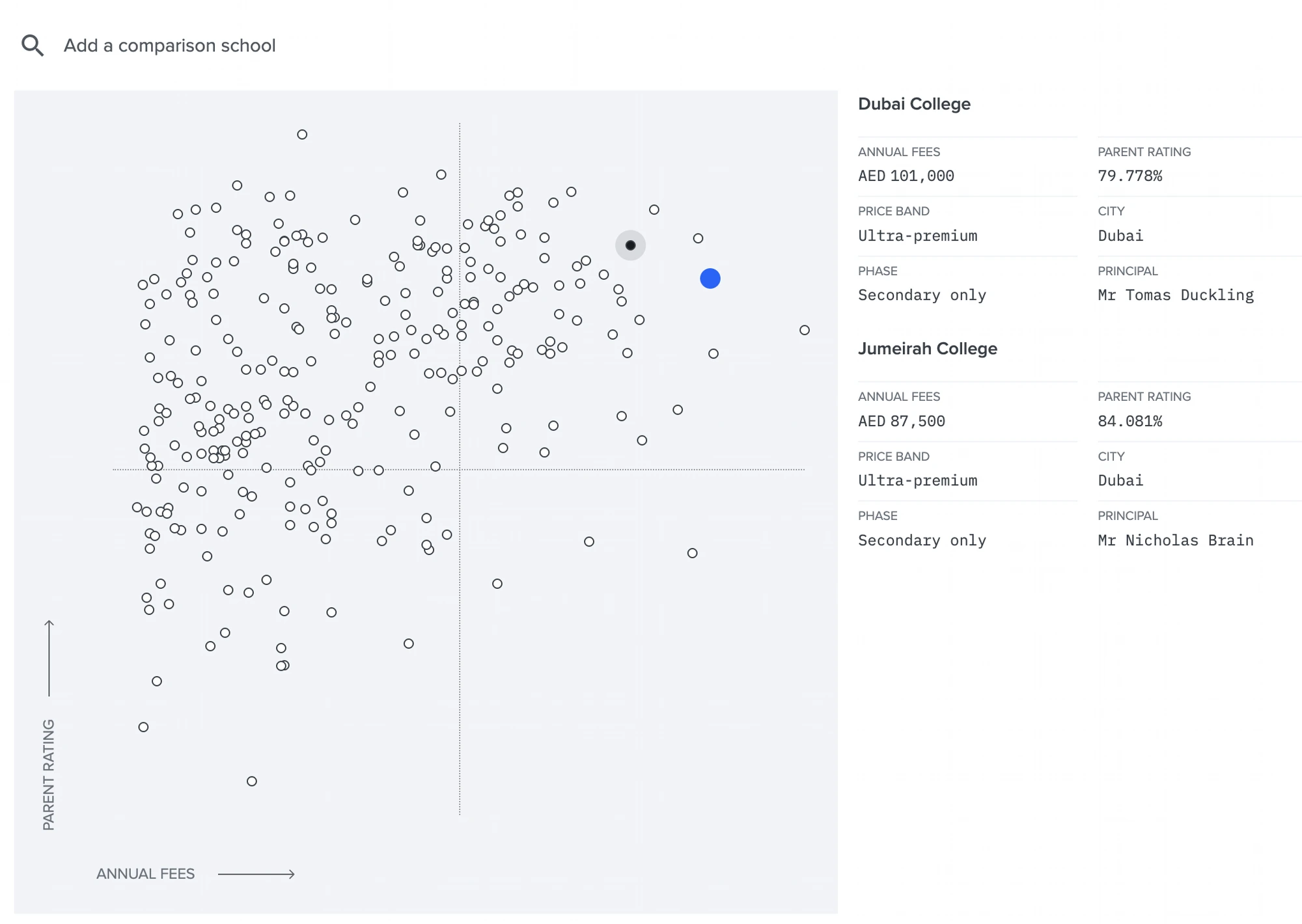Click the far-right outlier data point
Image resolution: width=1302 pixels, height=924 pixels.
(805, 330)
